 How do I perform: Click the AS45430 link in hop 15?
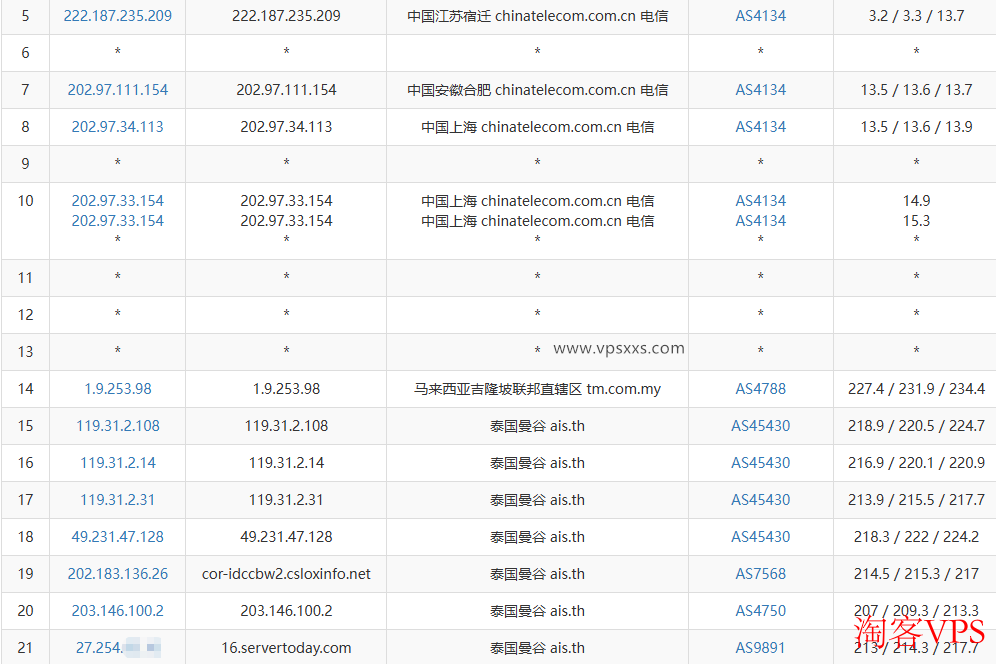tap(760, 426)
